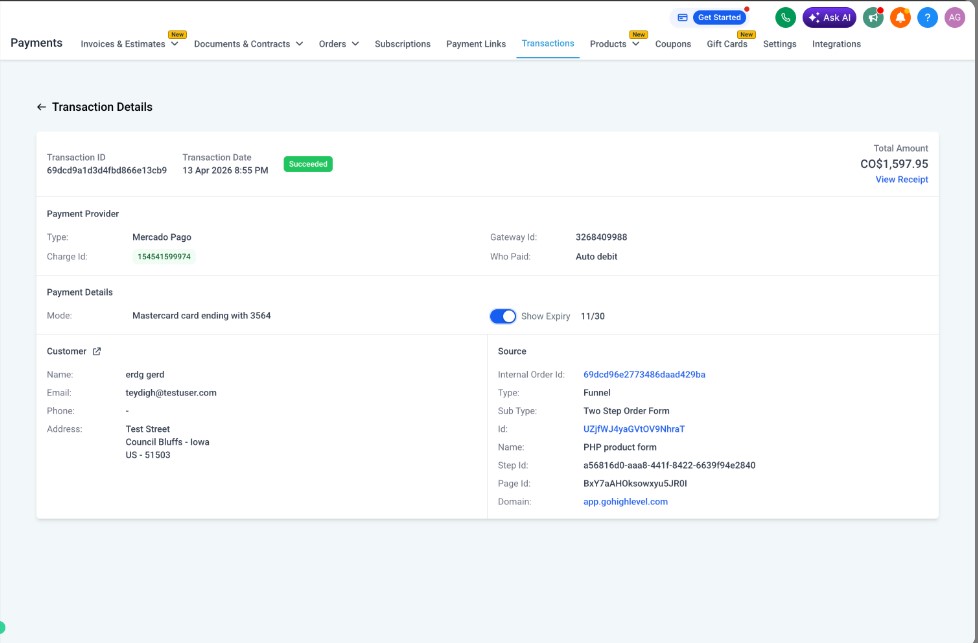Expand the Invoices & Estimates dropdown

pyautogui.click(x=130, y=44)
